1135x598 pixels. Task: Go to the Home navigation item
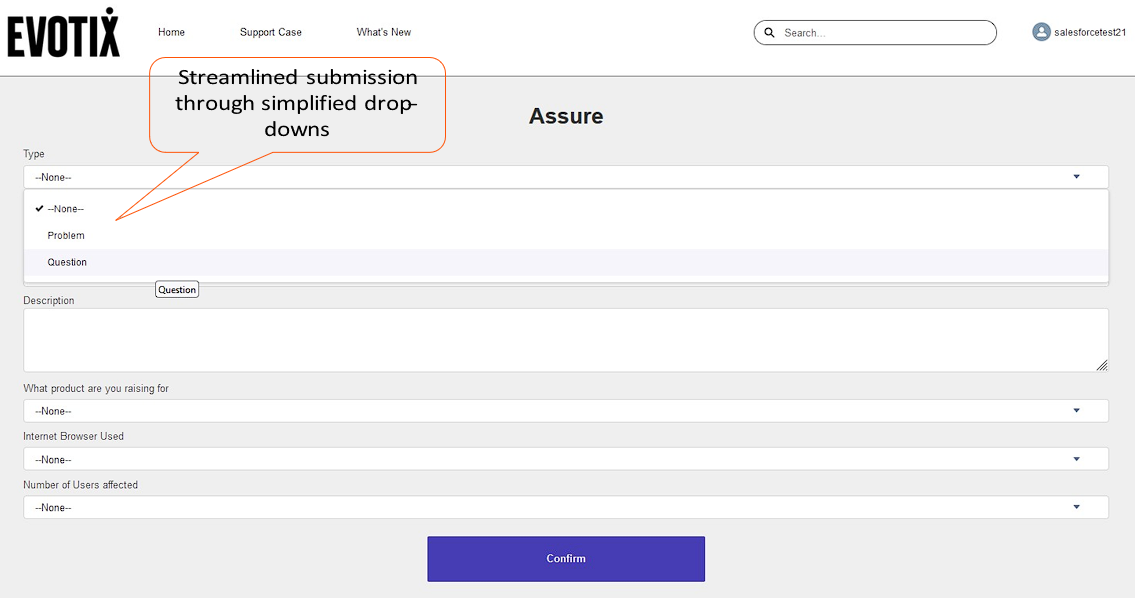point(171,32)
